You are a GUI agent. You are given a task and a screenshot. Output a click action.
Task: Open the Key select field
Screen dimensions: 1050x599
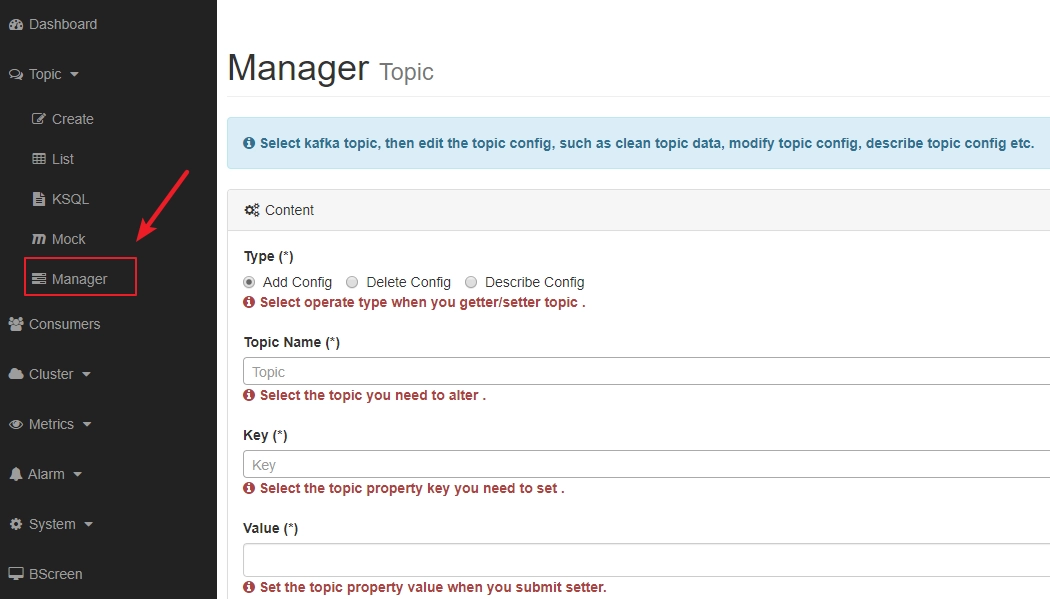(646, 464)
